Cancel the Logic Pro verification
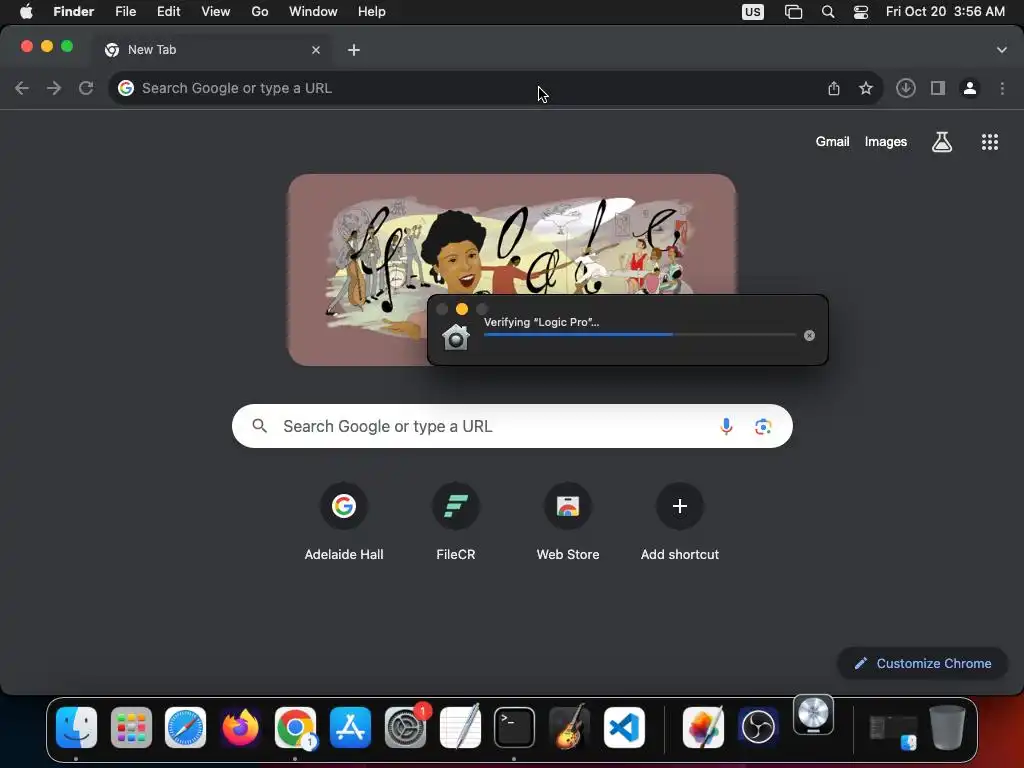Image resolution: width=1024 pixels, height=768 pixels. click(809, 336)
